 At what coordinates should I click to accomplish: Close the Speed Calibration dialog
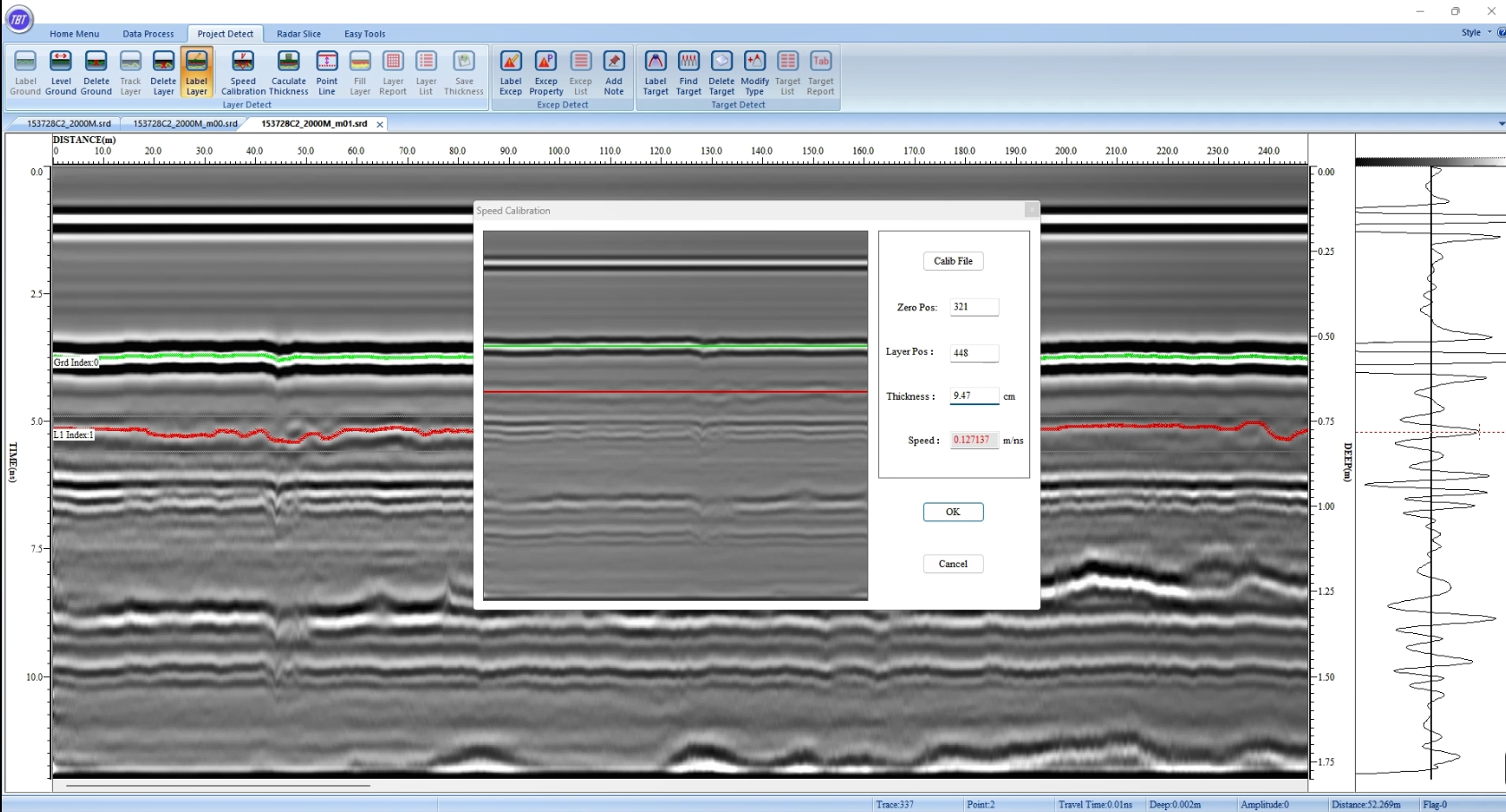pos(1031,210)
